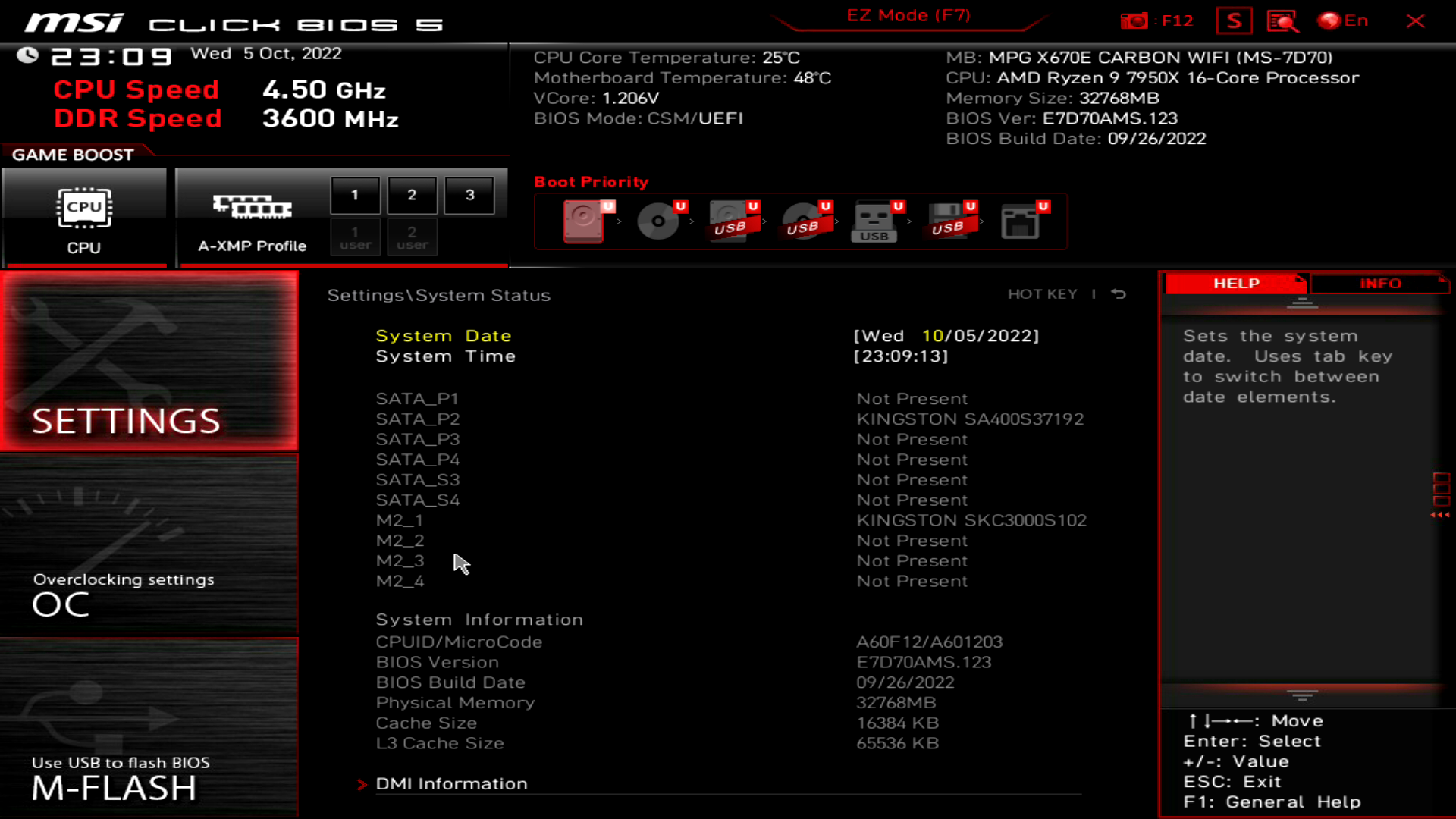Open the language selector labeled En

pyautogui.click(x=1343, y=20)
